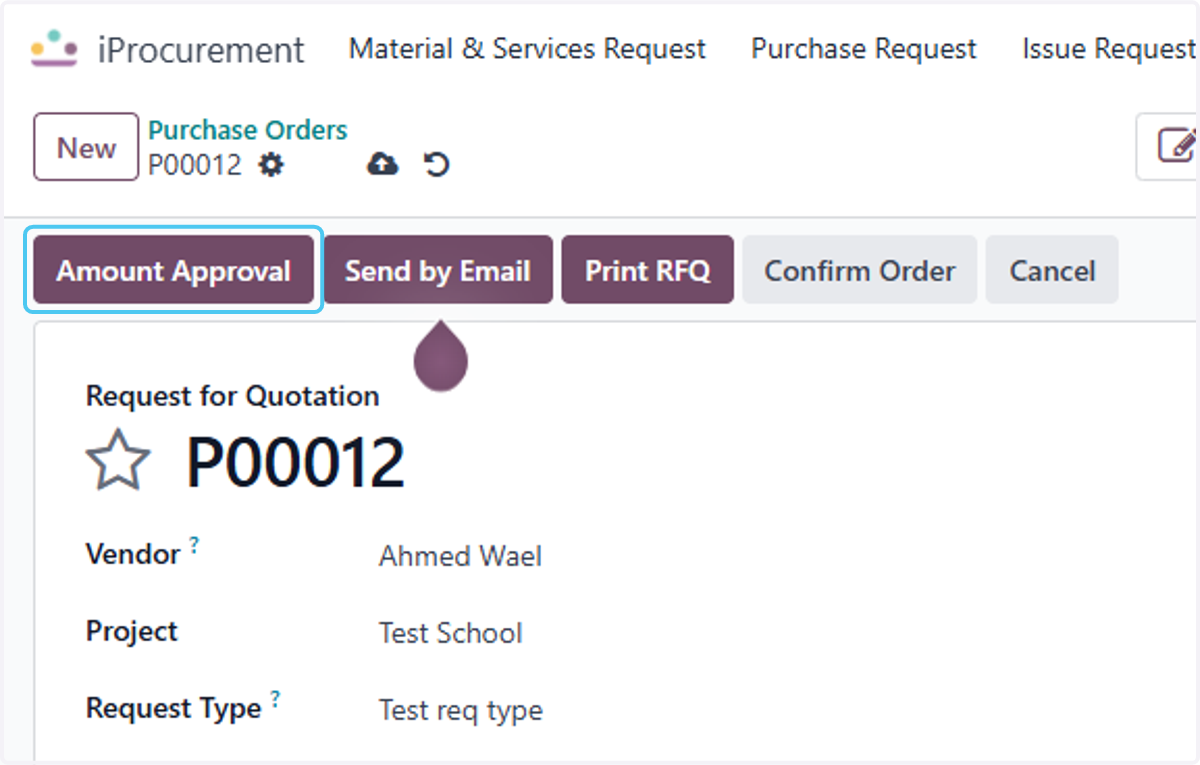Select the Vendor field Ahmed Wael

tap(460, 556)
